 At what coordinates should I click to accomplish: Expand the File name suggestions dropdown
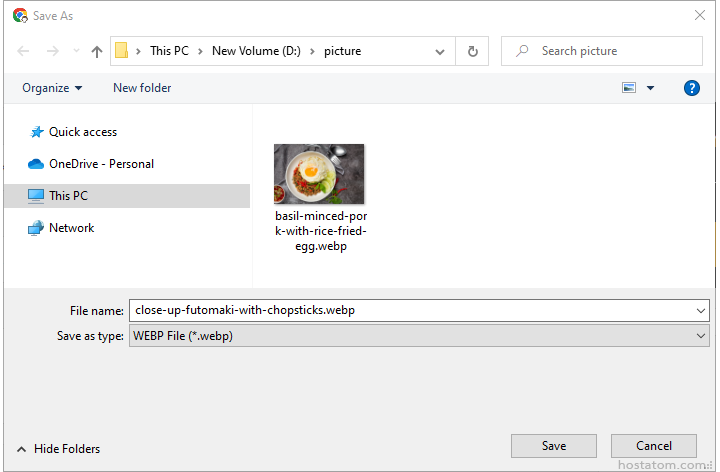[701, 310]
